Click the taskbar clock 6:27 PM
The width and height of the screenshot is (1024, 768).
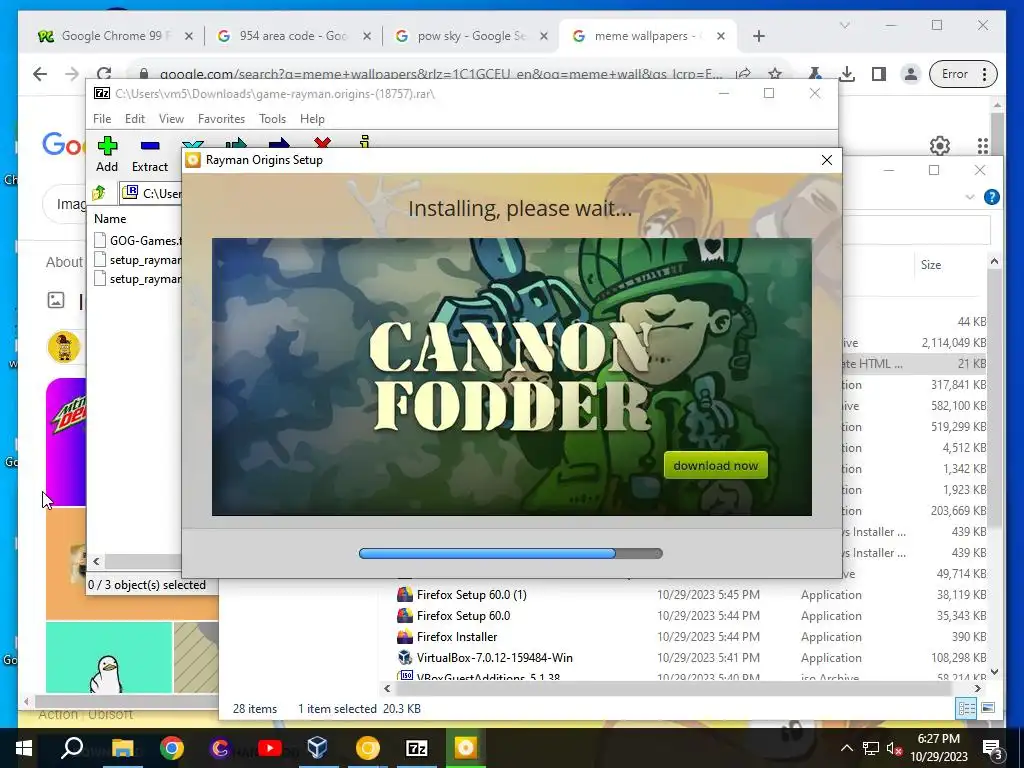[x=938, y=739]
